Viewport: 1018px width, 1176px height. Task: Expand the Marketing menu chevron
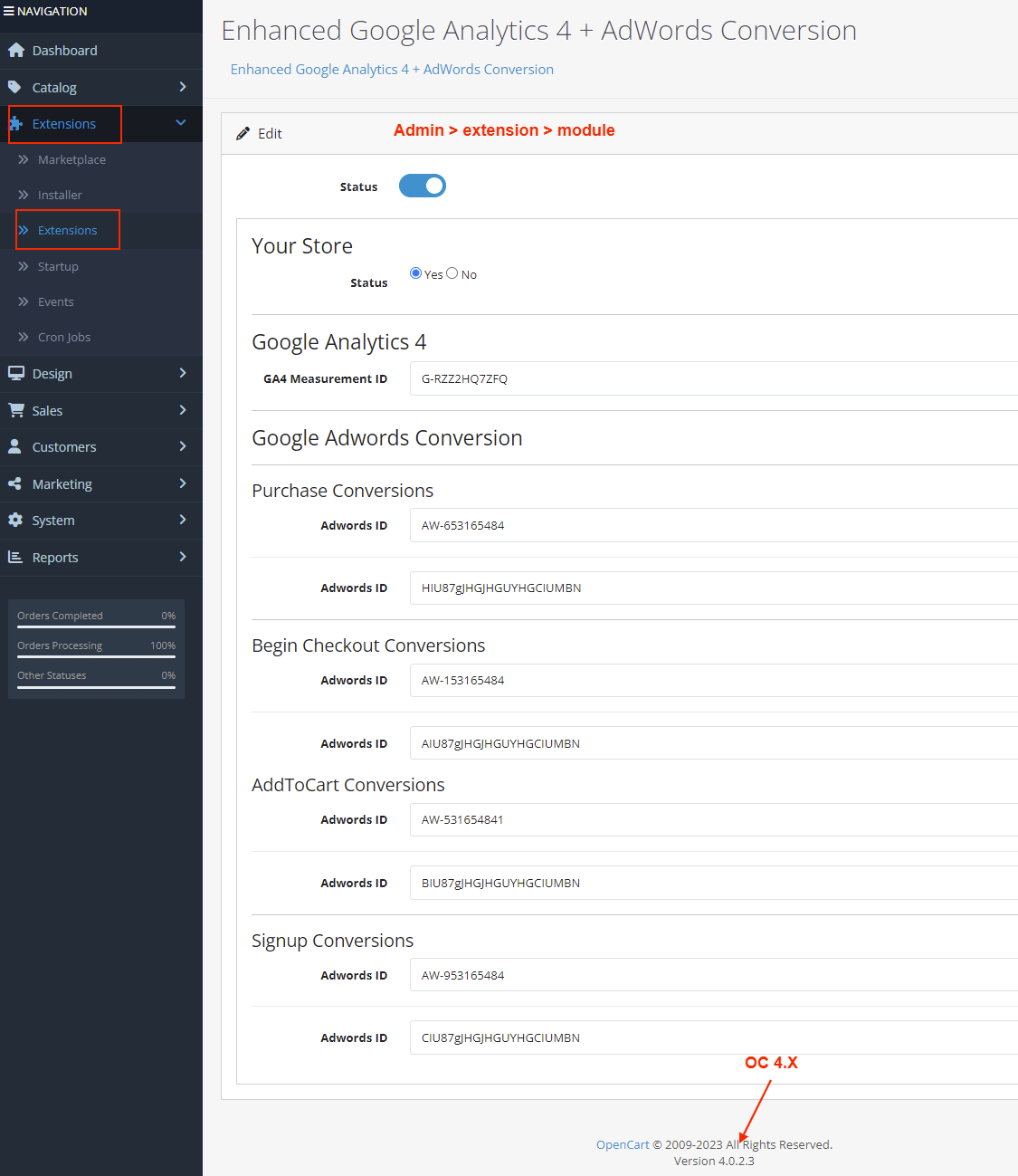pos(183,483)
